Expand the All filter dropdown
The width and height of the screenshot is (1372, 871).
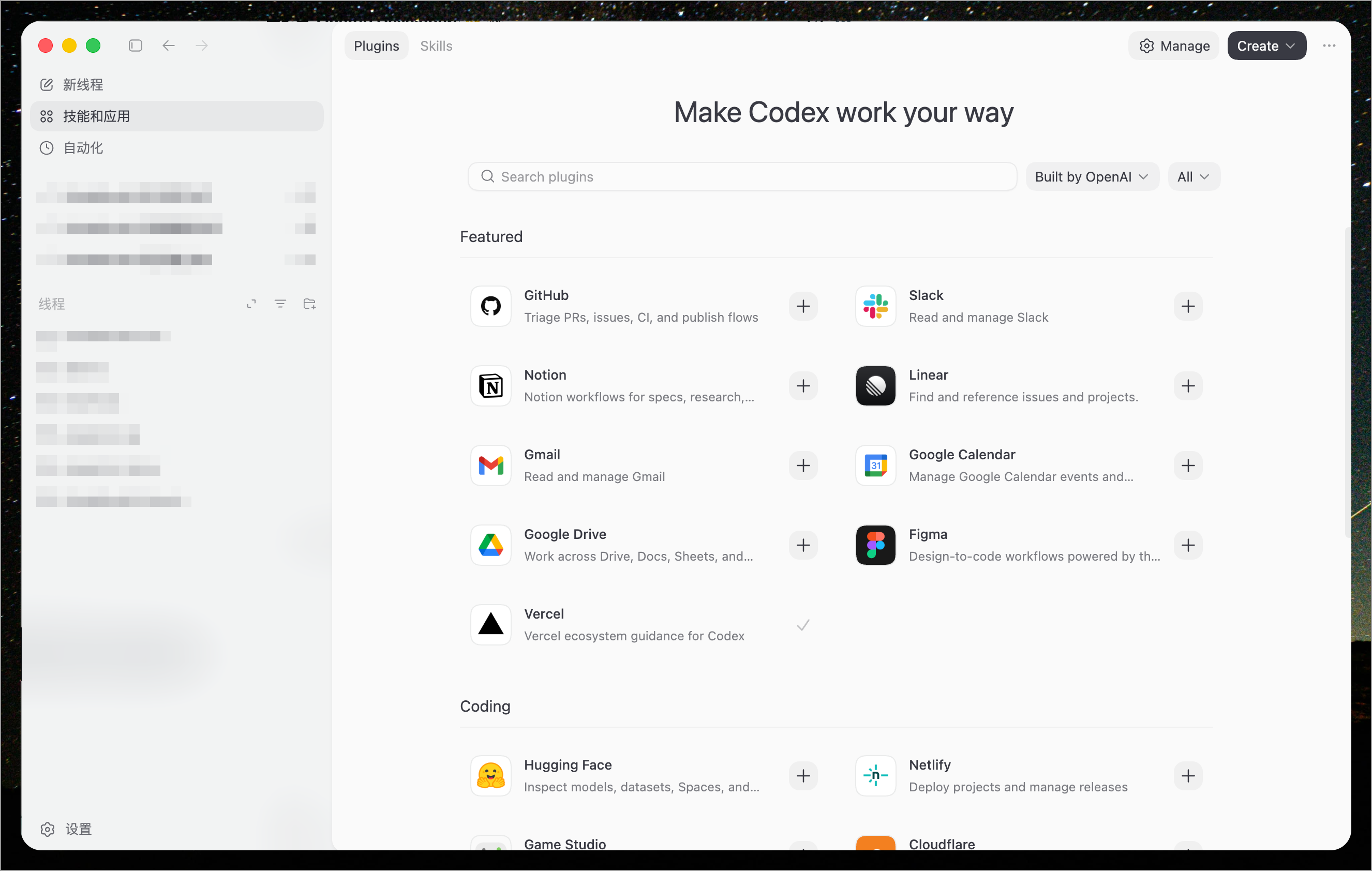click(1193, 176)
